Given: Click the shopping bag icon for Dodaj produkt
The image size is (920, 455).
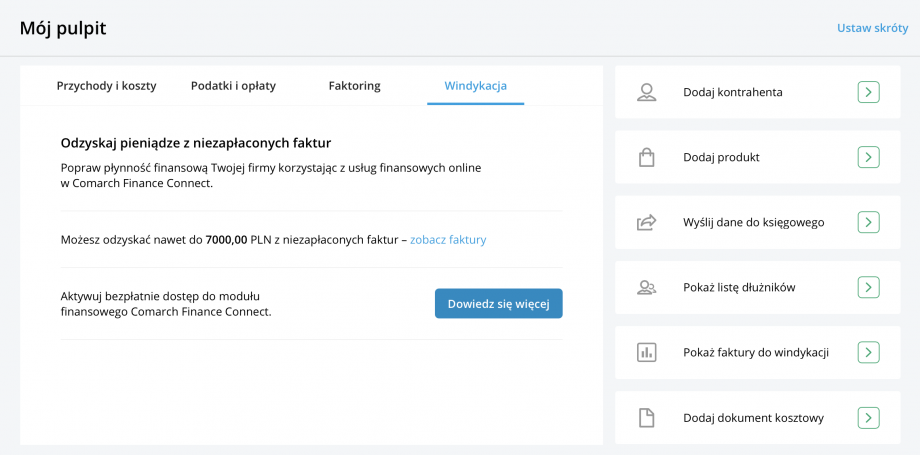Looking at the screenshot, I should pos(646,157).
